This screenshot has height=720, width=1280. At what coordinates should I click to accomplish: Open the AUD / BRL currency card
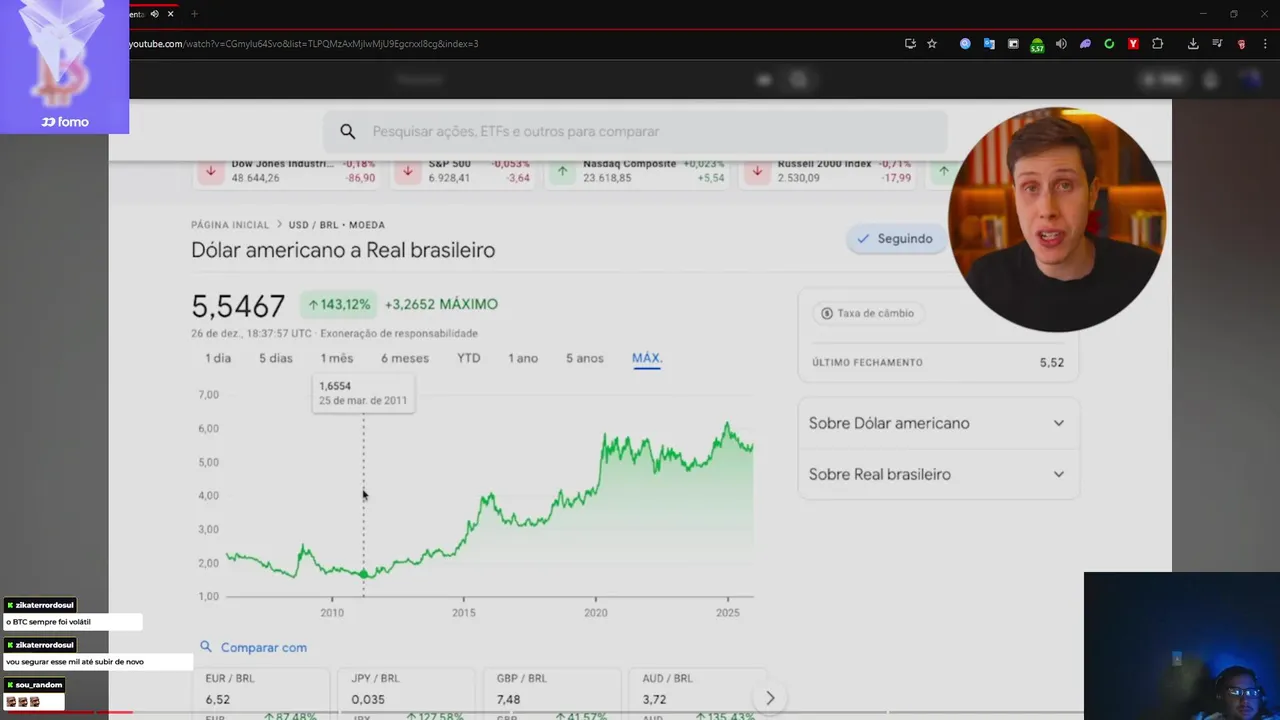[699, 693]
